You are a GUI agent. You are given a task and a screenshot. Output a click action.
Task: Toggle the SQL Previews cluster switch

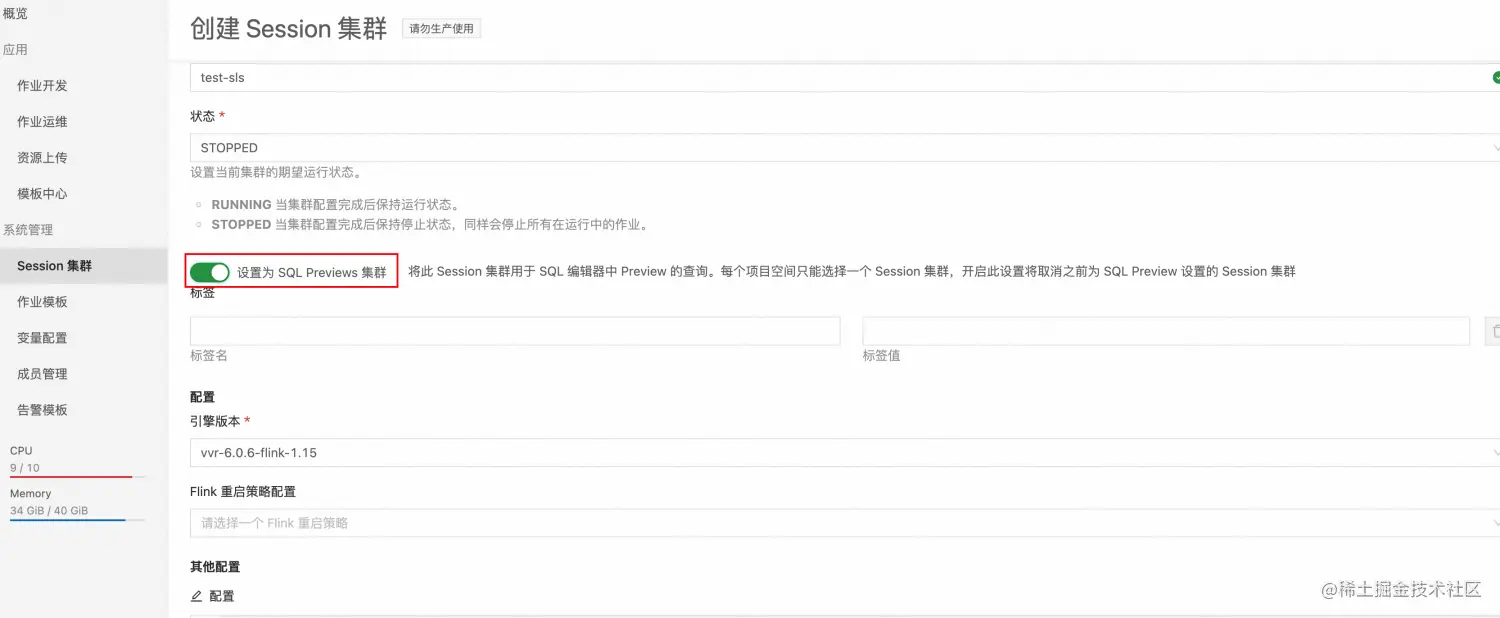(210, 272)
